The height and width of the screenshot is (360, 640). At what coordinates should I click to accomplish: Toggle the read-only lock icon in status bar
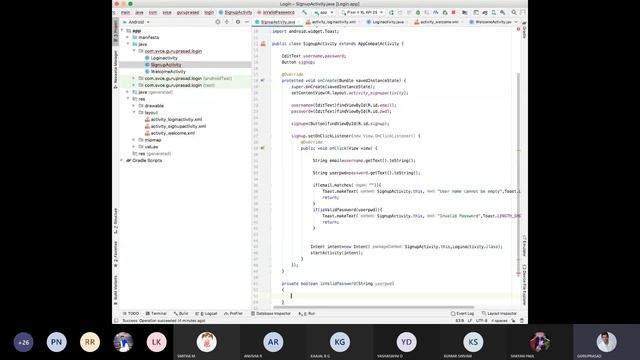[x=513, y=321]
